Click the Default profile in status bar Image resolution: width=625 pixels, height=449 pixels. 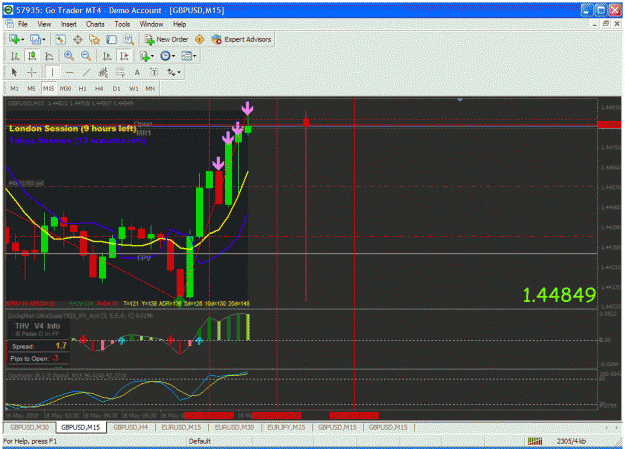199,441
